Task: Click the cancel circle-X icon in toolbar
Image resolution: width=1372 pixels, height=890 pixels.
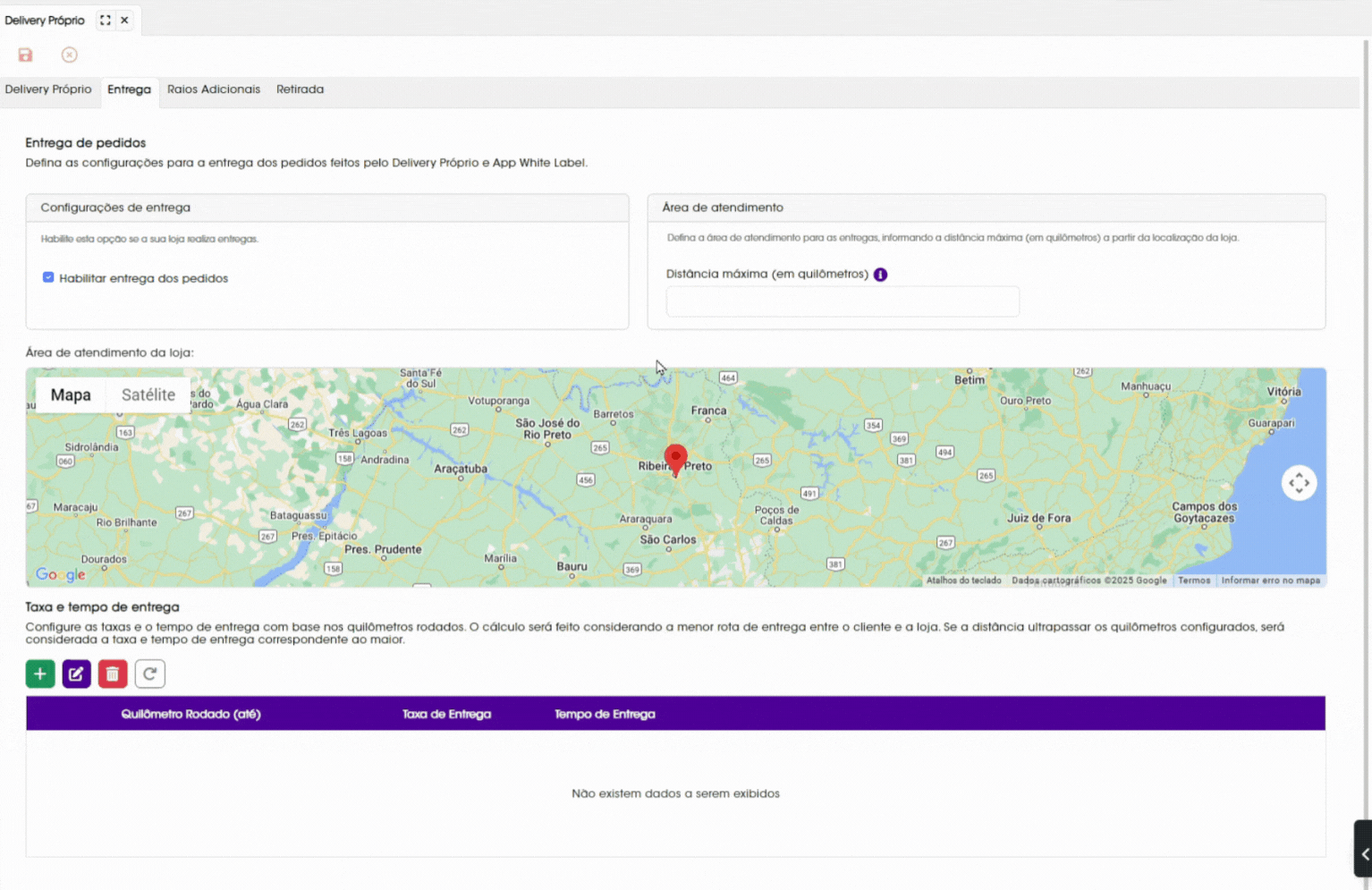Action: [69, 55]
